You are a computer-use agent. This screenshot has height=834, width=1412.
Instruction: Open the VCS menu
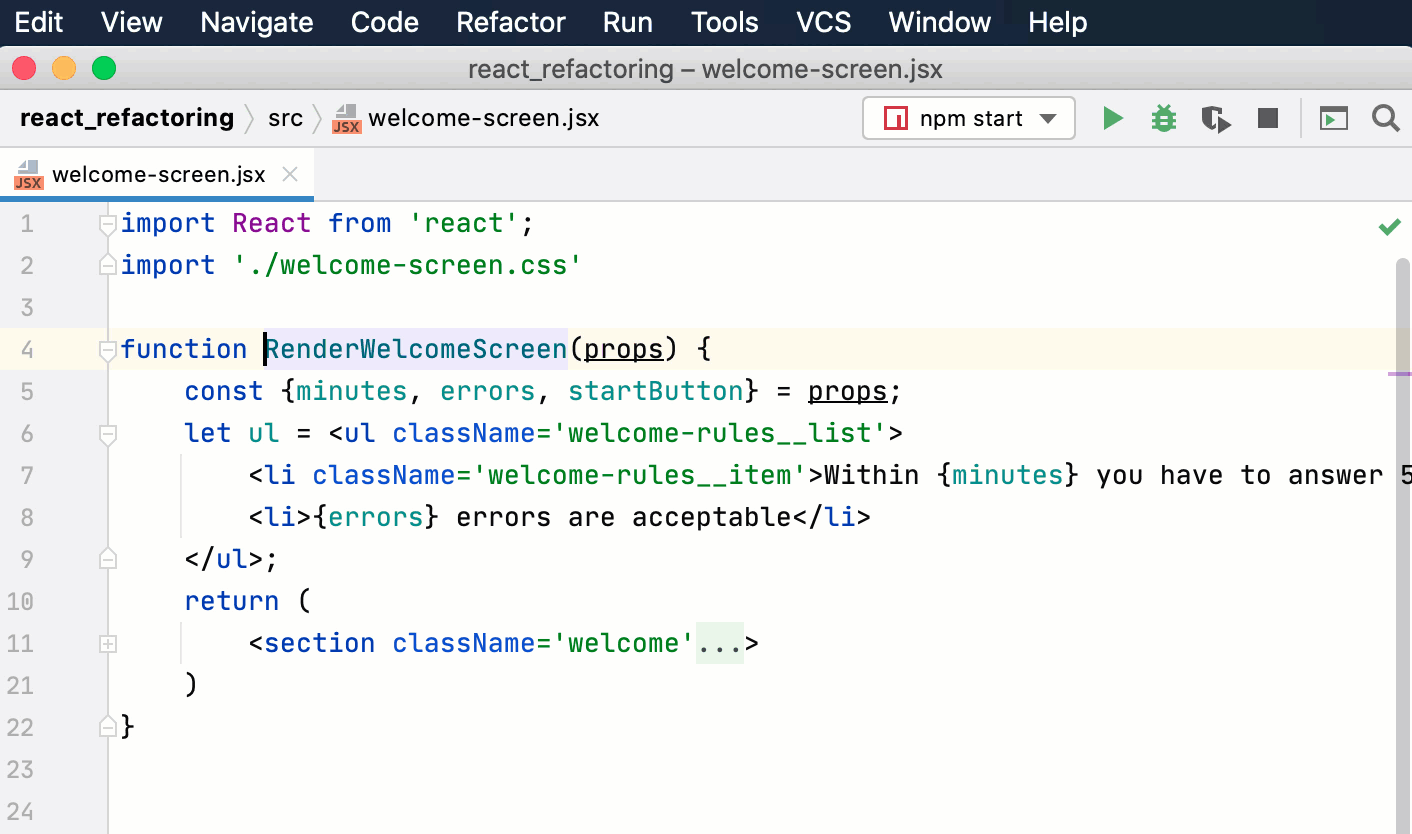tap(822, 22)
